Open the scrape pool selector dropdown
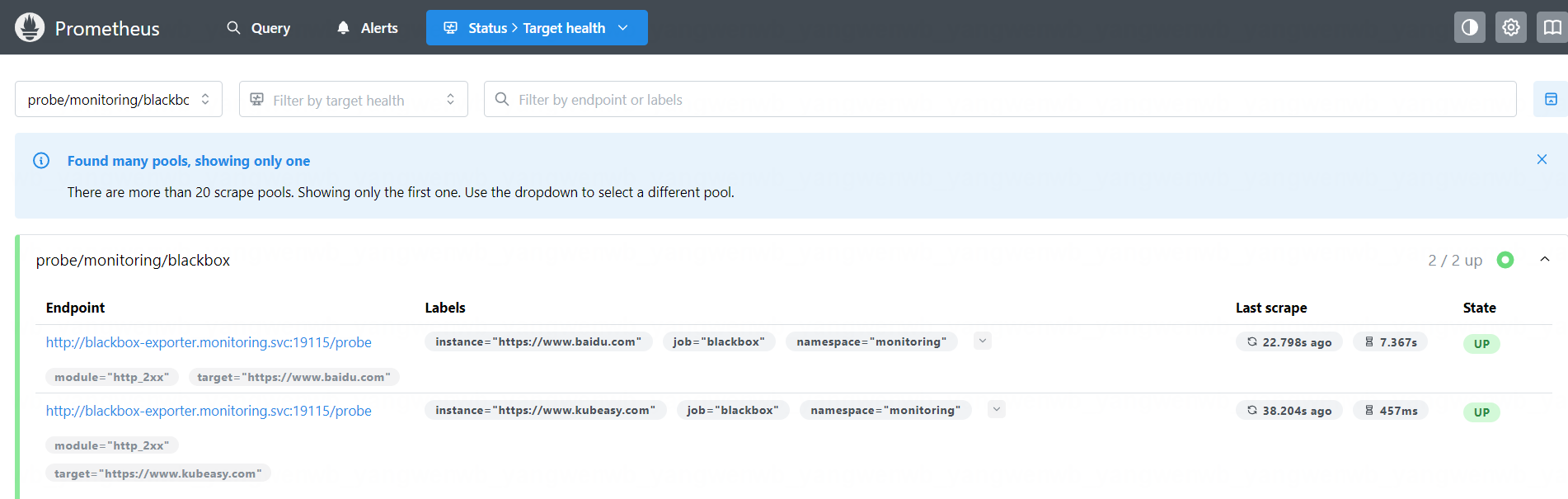 (119, 100)
